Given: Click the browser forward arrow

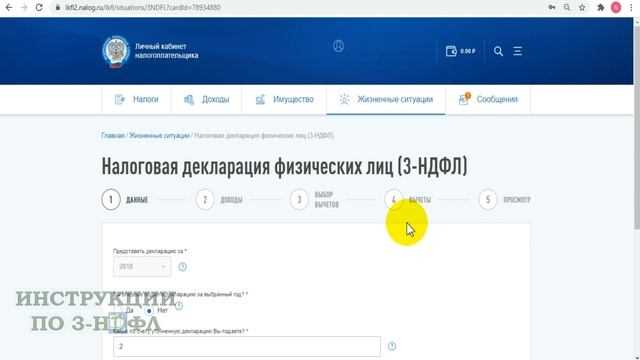Looking at the screenshot, I should [x=24, y=7].
